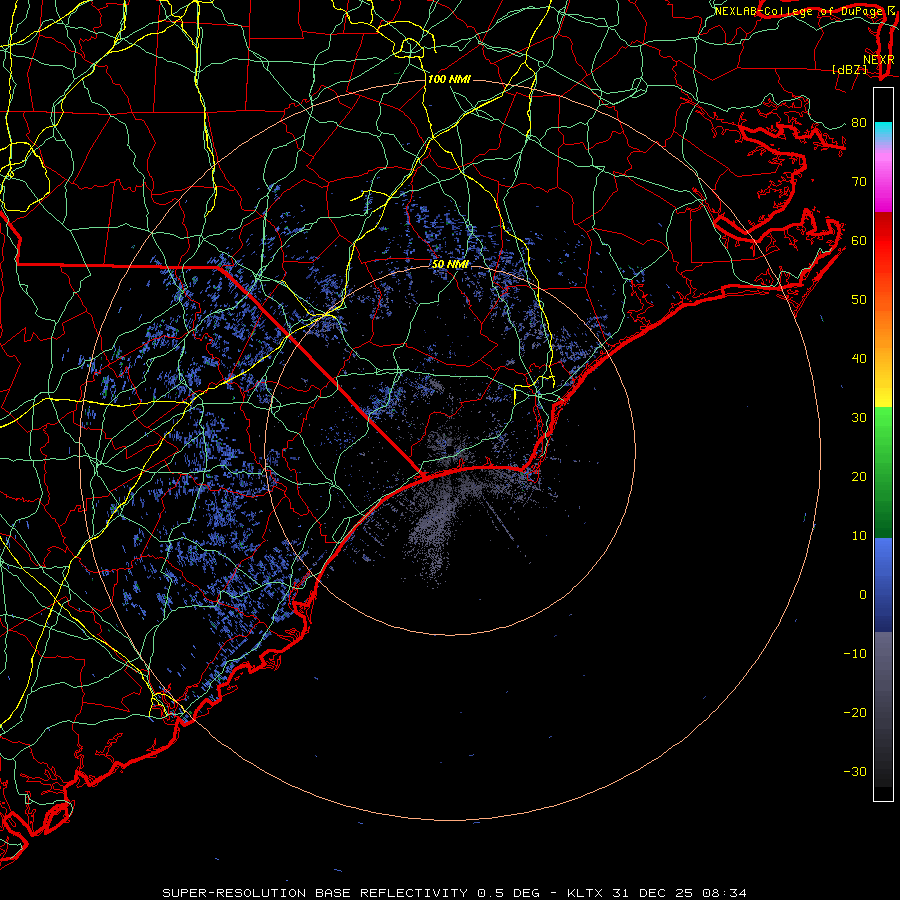The height and width of the screenshot is (900, 900).
Task: Click the "100 NMI" range ring label
Action: point(449,79)
